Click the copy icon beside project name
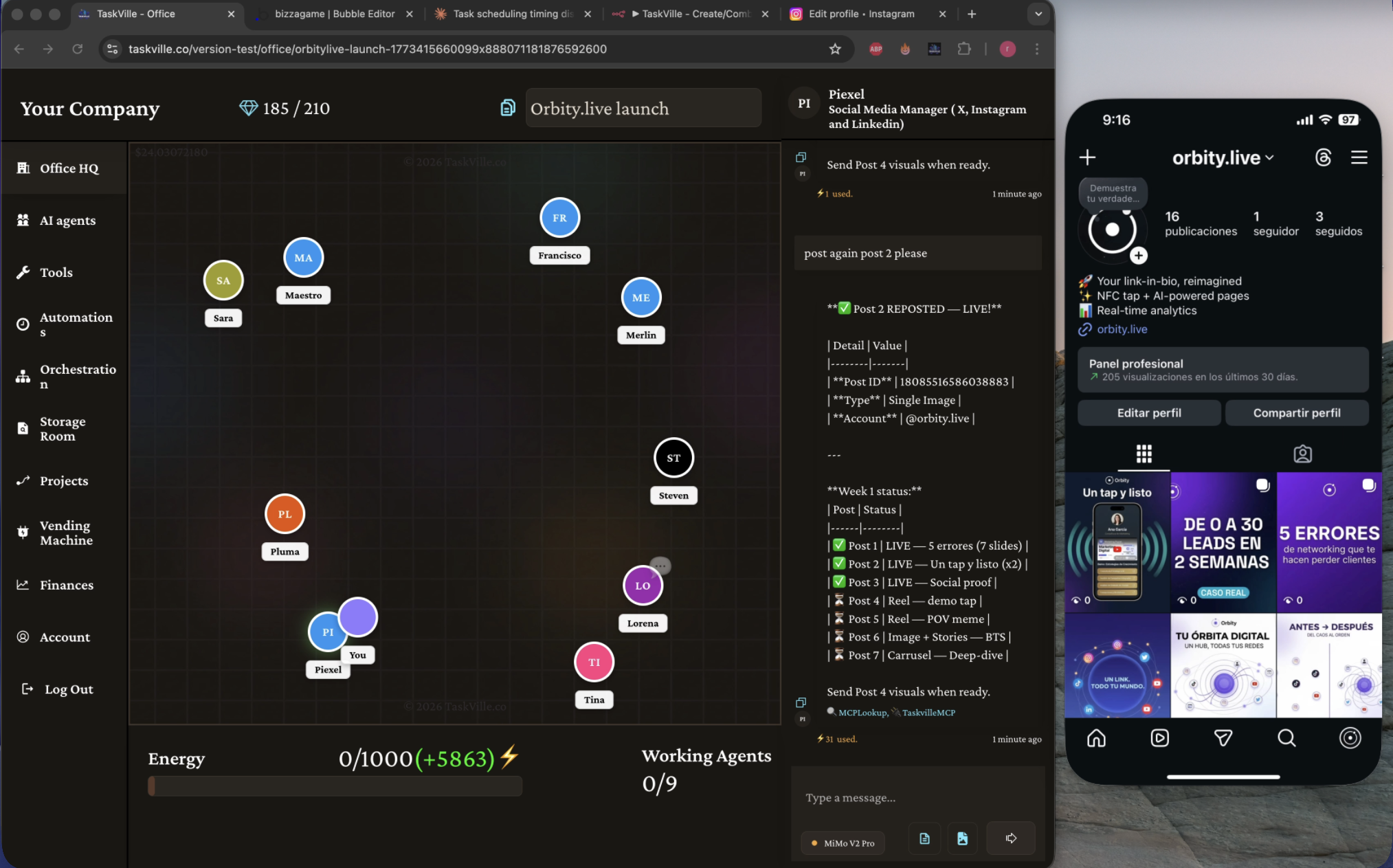Screen dimensions: 1393x868 (507, 108)
